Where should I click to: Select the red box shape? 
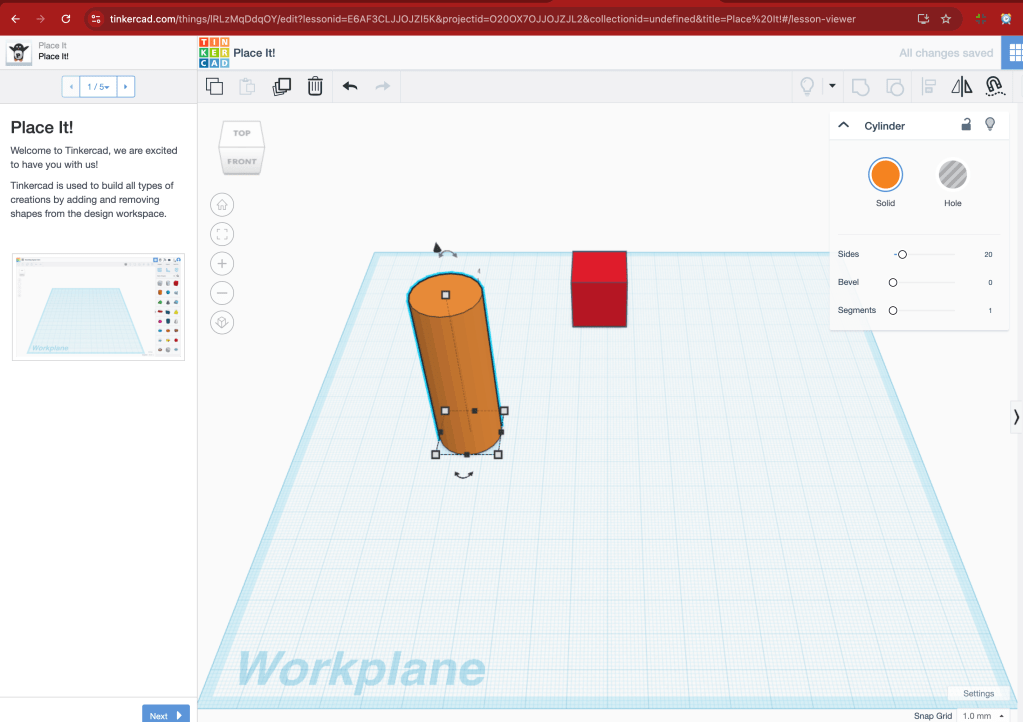[599, 289]
